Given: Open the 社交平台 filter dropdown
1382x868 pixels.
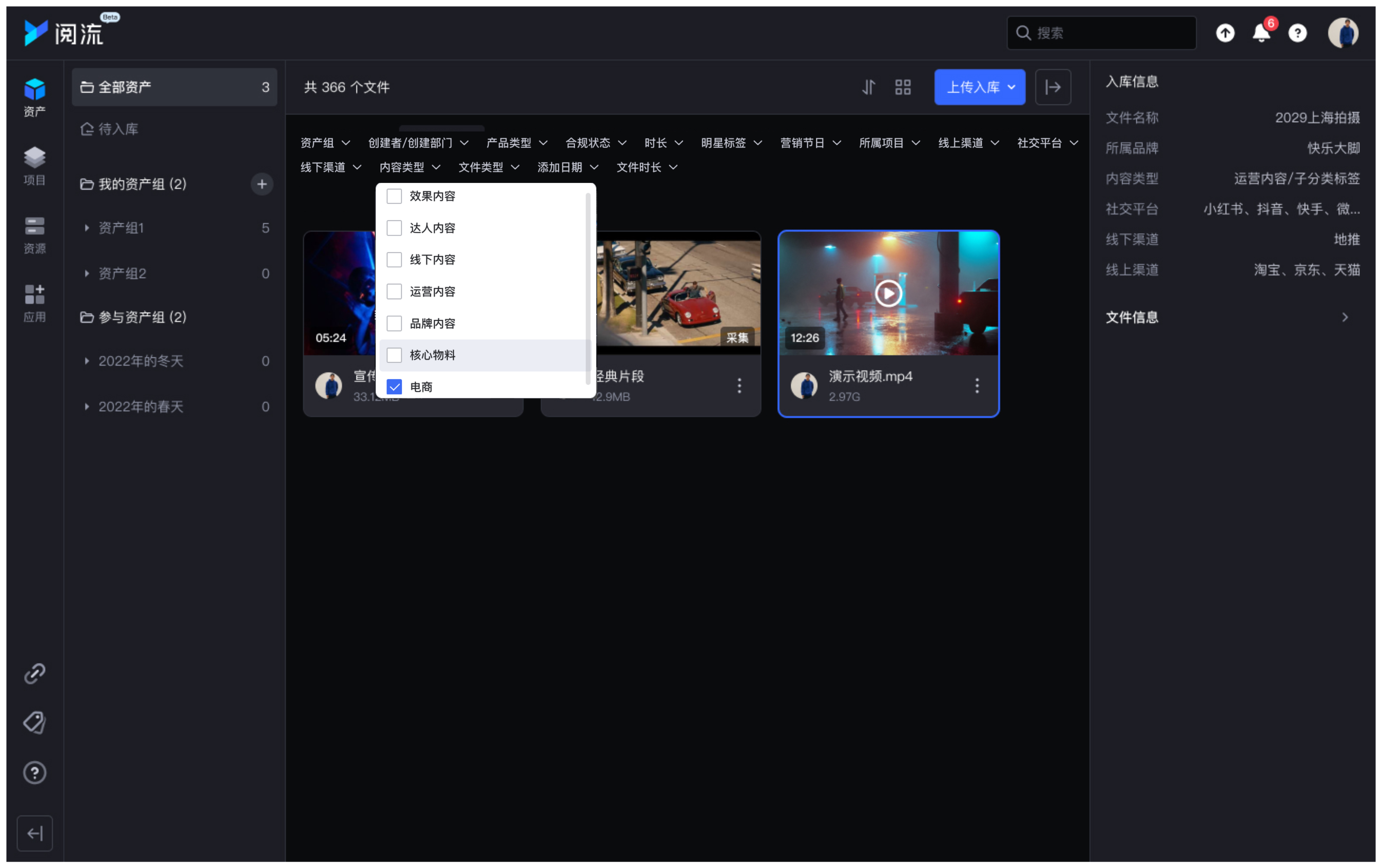Looking at the screenshot, I should pos(1047,143).
